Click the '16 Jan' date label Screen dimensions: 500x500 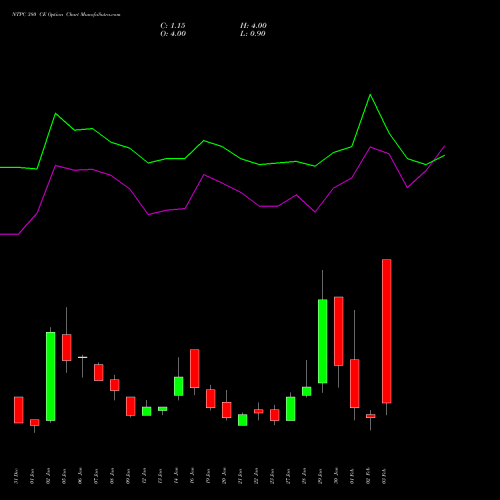[x=193, y=476]
